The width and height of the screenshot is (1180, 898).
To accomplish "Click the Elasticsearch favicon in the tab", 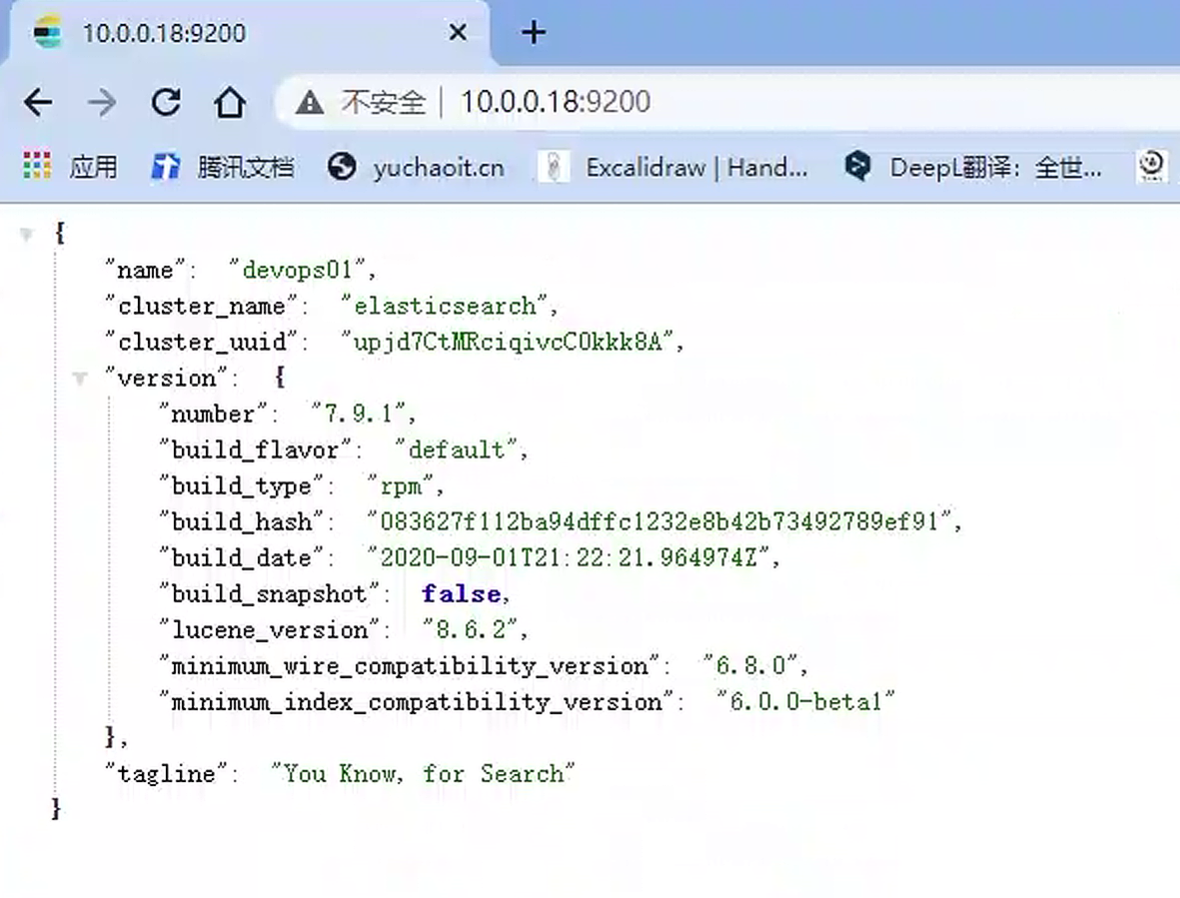I will coord(47,33).
